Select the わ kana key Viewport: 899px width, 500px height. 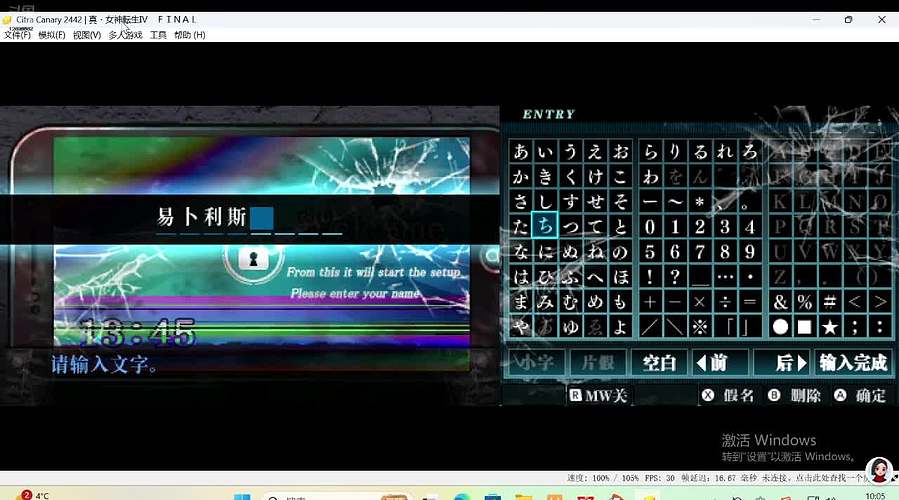point(650,177)
